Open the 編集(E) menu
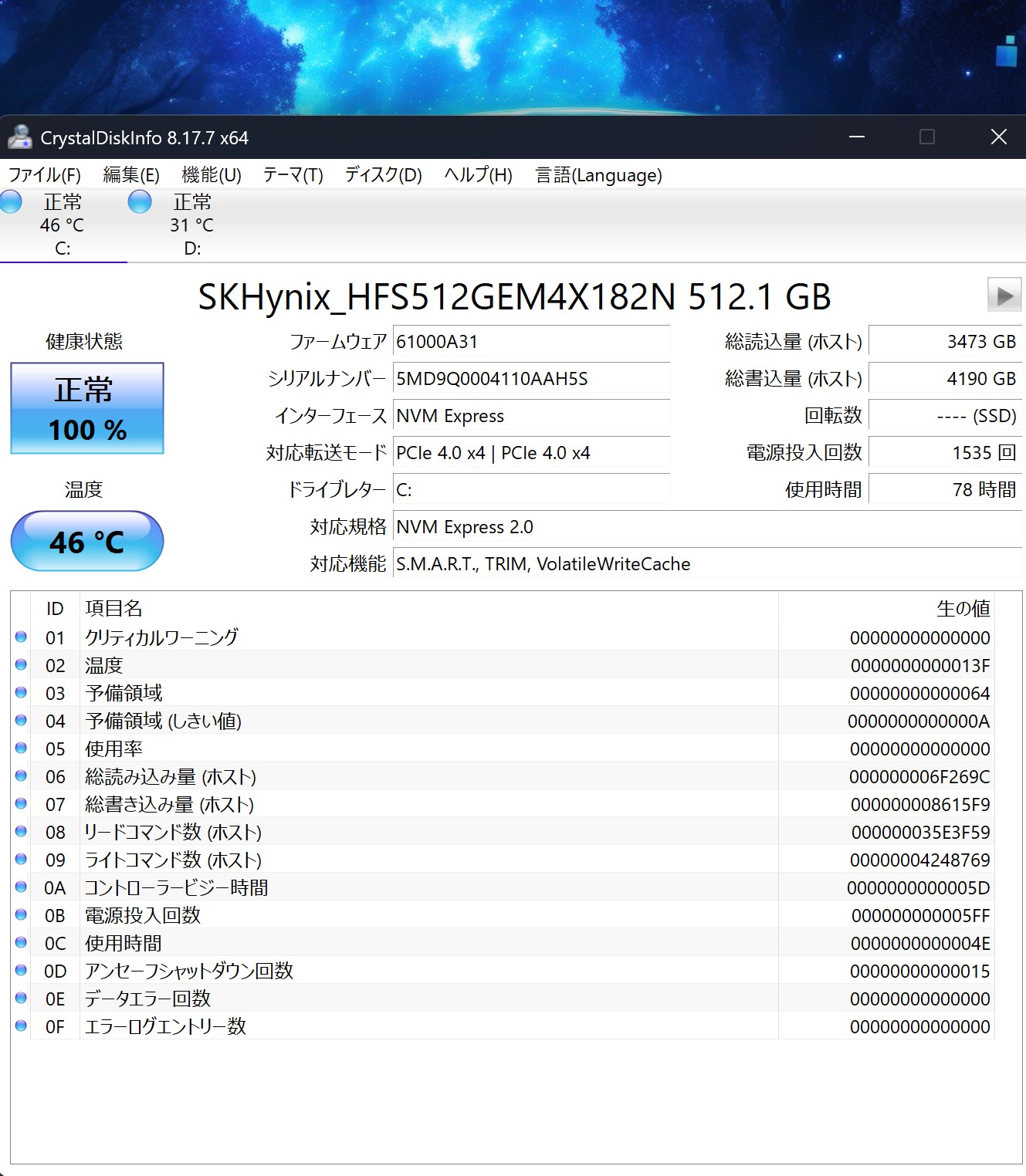Viewport: 1026px width, 1176px height. point(131,175)
